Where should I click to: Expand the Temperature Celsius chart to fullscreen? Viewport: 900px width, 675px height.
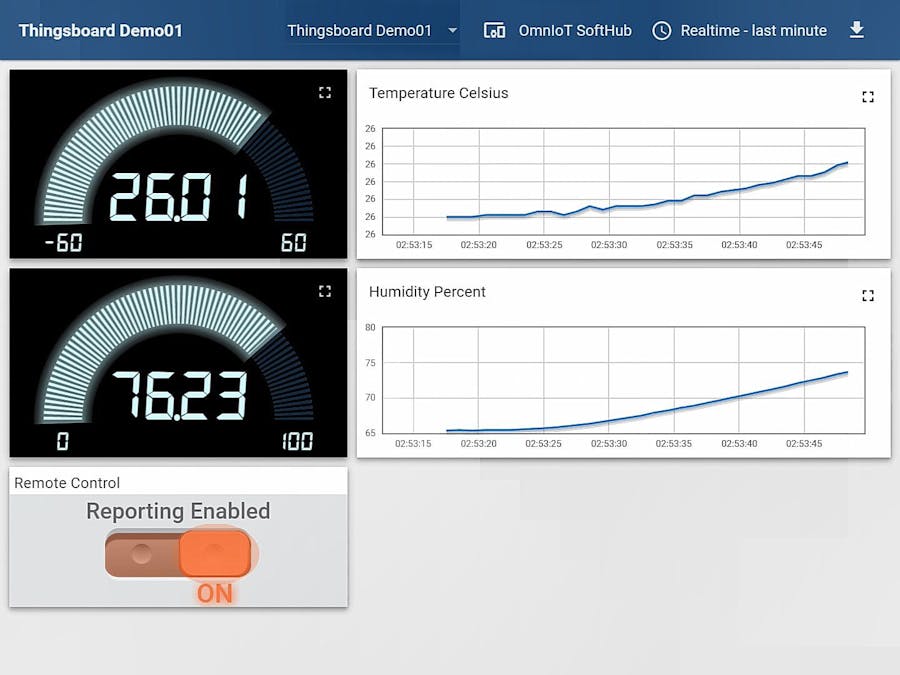coord(867,97)
